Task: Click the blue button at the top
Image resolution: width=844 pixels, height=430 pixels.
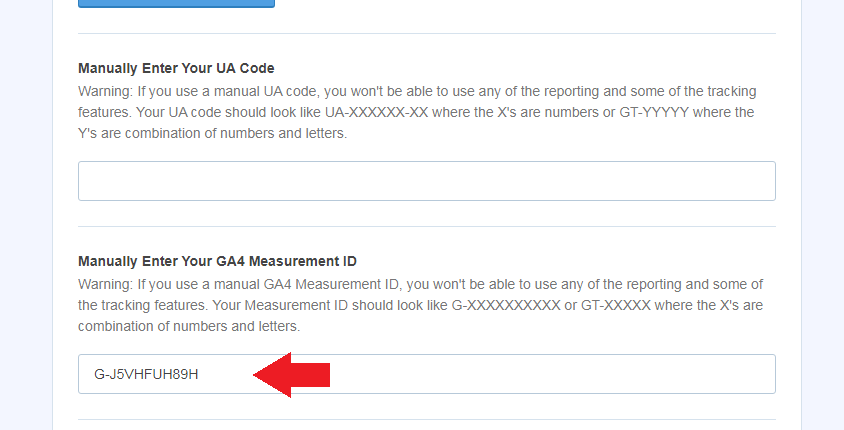Action: [177, 3]
